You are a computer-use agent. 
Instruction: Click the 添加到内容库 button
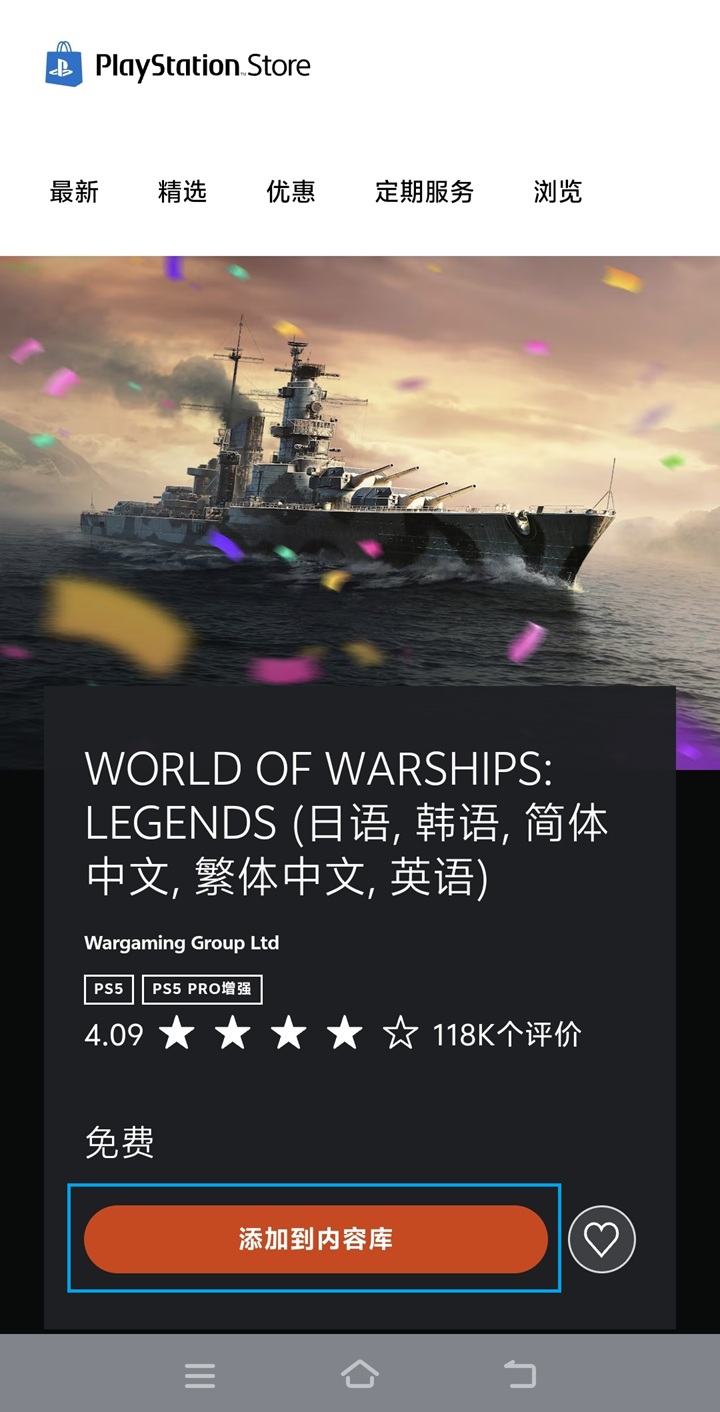tap(316, 1239)
